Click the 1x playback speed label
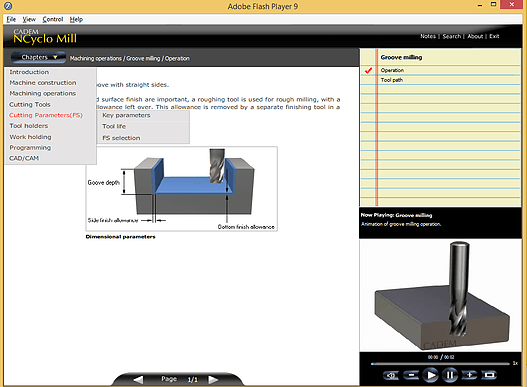527x387 pixels. tap(515, 363)
